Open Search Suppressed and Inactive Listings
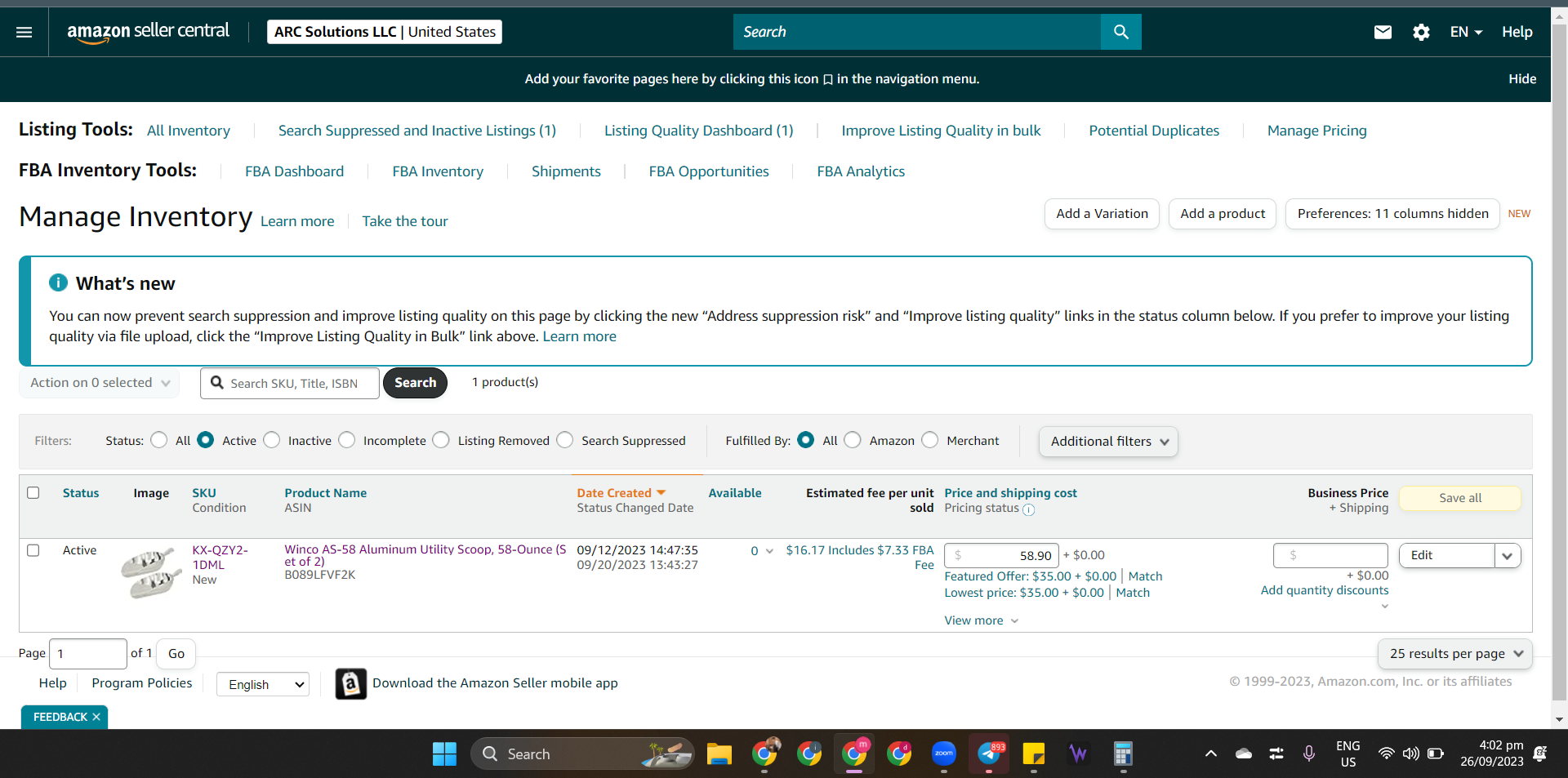This screenshot has width=1568, height=778. pyautogui.click(x=417, y=131)
